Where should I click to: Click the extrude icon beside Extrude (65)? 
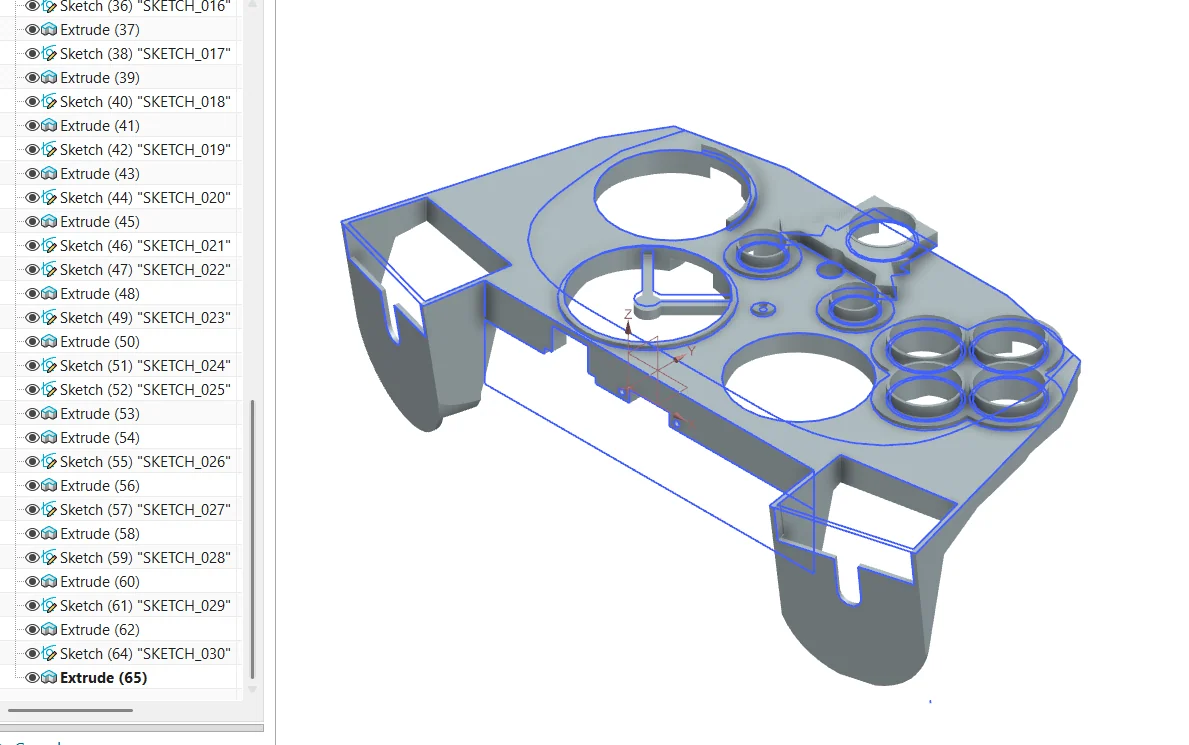[x=49, y=677]
